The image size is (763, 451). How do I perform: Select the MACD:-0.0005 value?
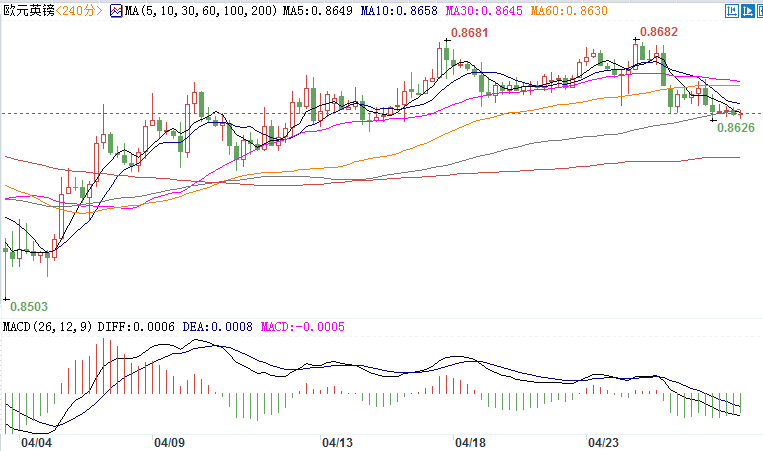302,326
